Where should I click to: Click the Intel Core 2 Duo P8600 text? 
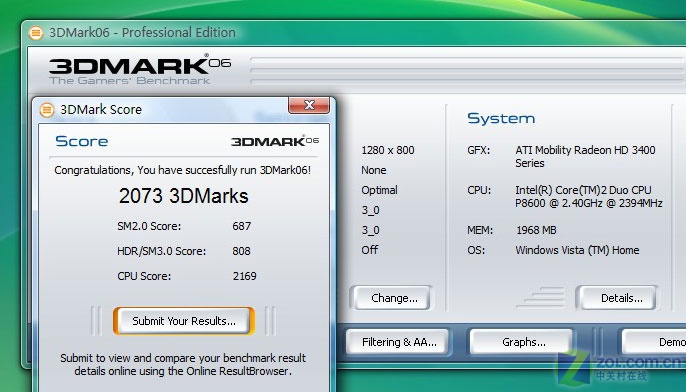(x=589, y=197)
